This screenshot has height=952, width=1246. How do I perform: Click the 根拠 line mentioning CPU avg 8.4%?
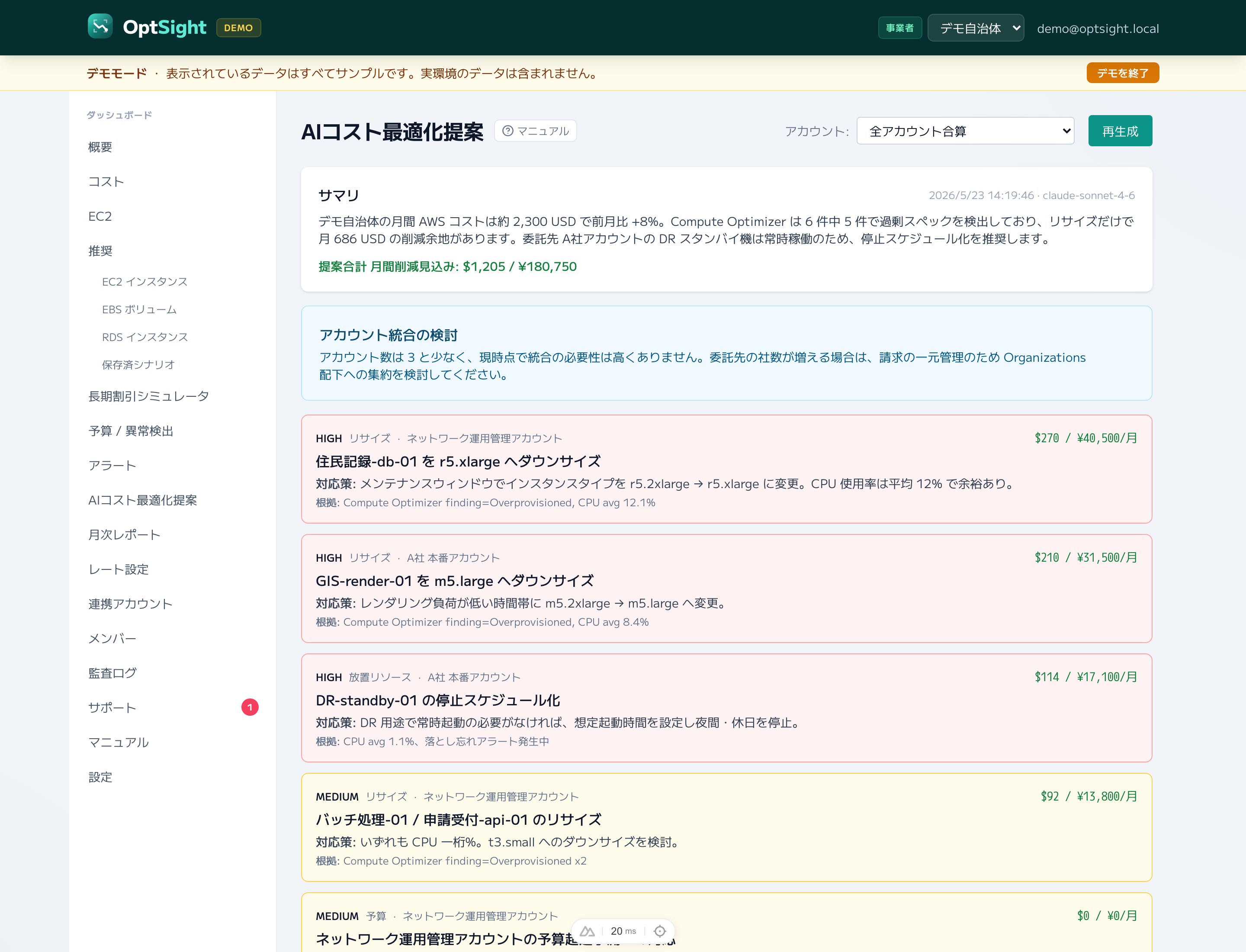pos(482,622)
